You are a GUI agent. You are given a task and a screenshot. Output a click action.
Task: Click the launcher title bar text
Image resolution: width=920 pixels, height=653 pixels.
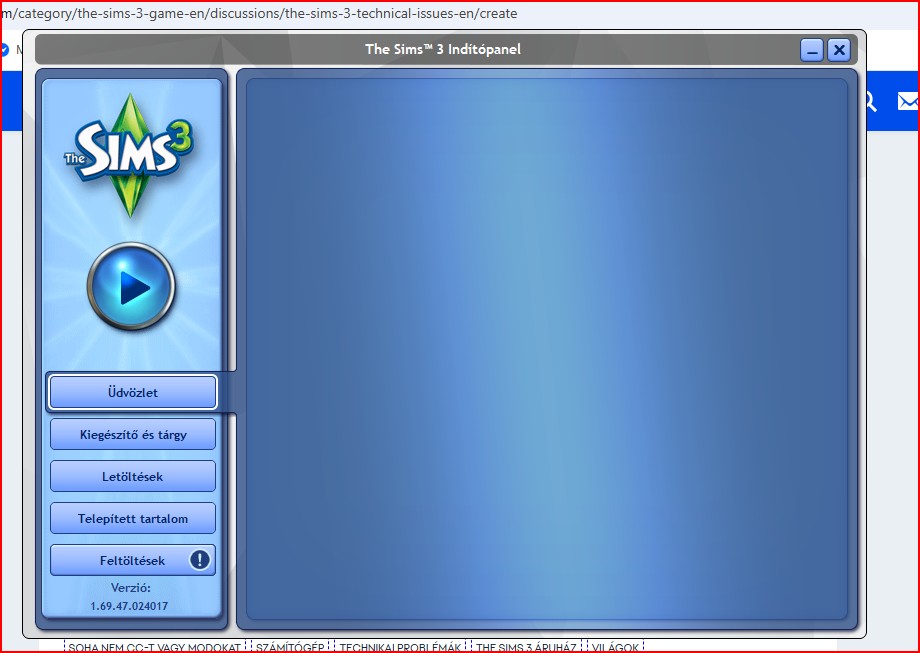pos(442,49)
